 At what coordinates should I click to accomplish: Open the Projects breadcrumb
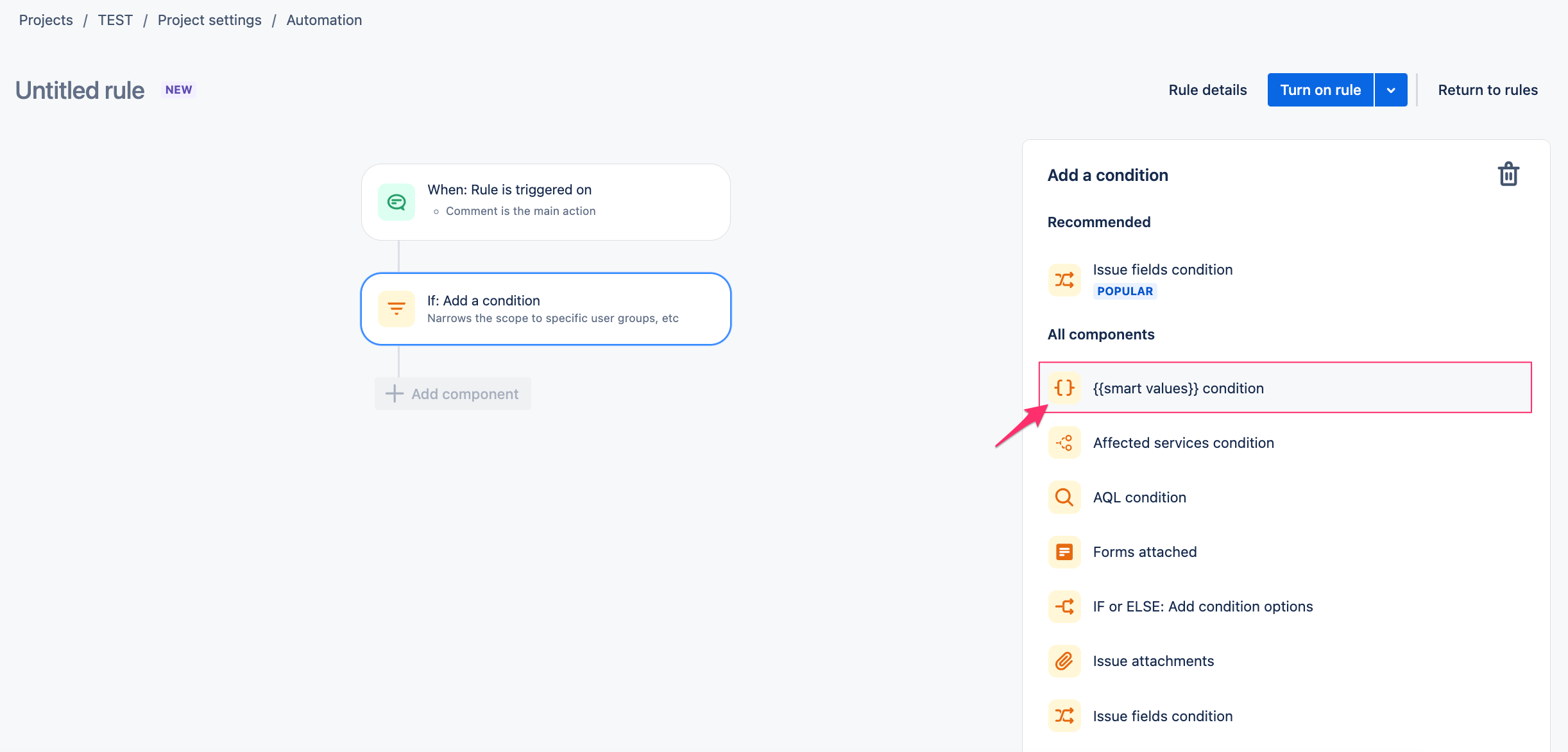(46, 20)
